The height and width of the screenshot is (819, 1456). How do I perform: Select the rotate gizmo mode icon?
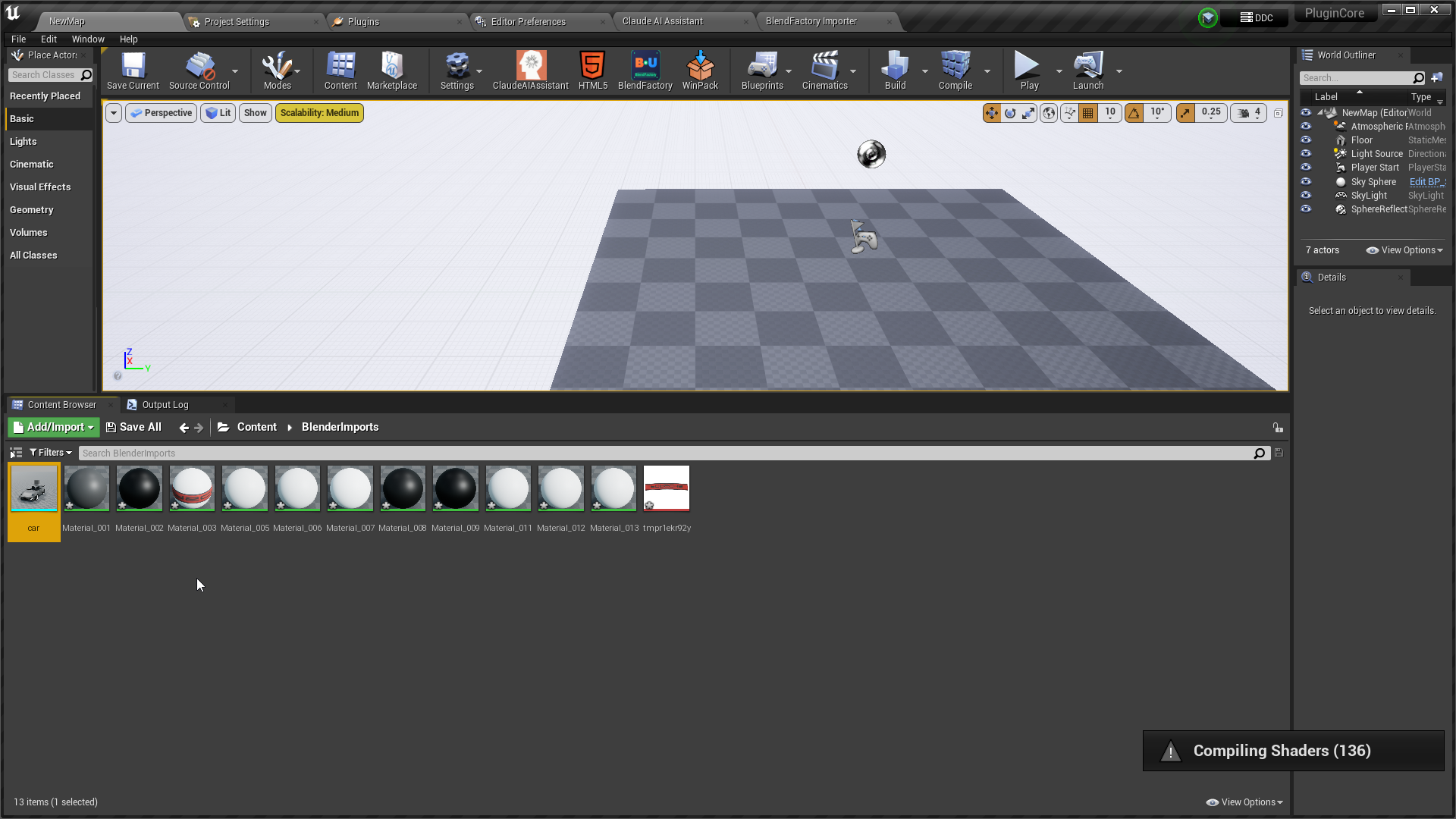(1010, 113)
